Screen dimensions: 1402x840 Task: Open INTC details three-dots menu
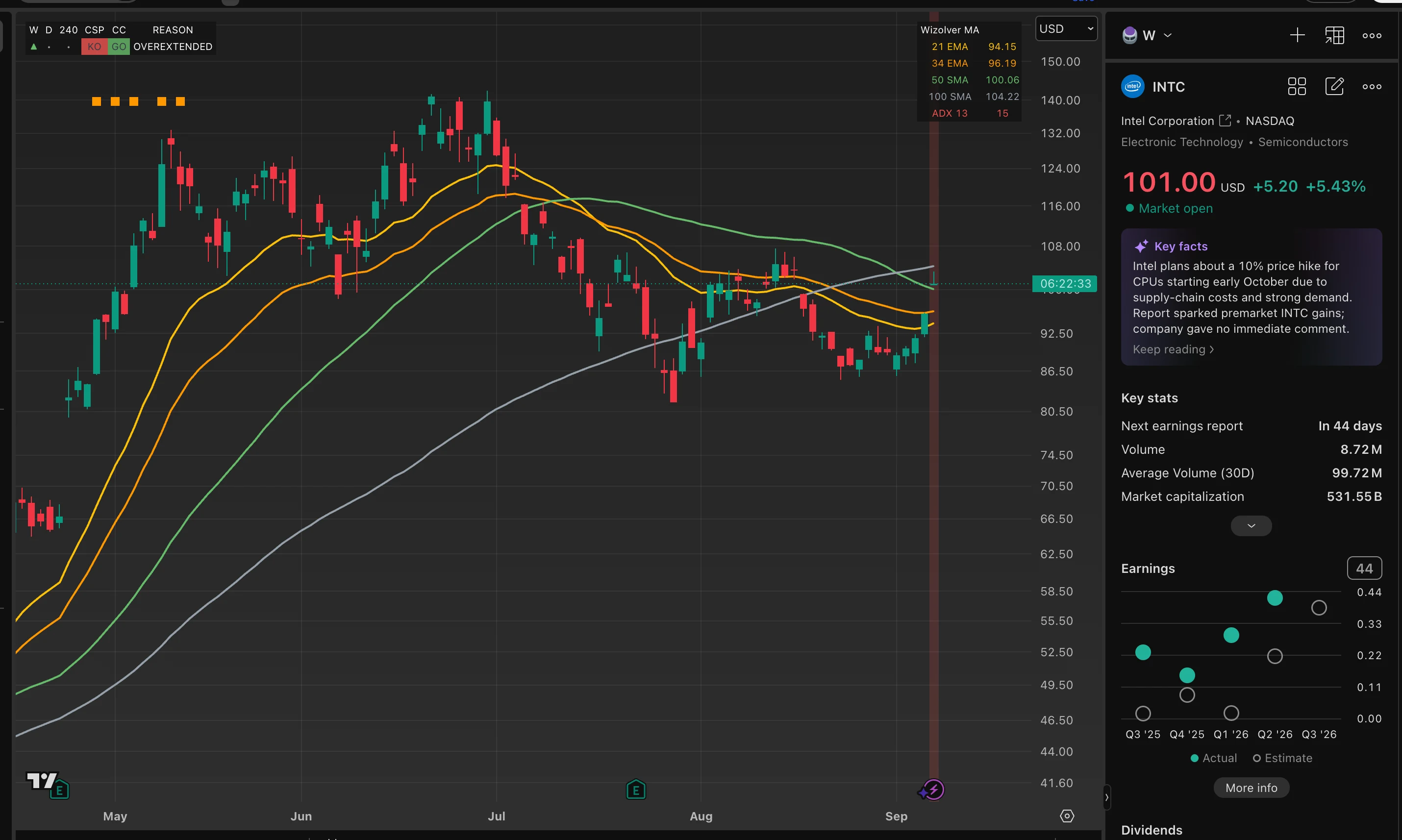[x=1372, y=86]
